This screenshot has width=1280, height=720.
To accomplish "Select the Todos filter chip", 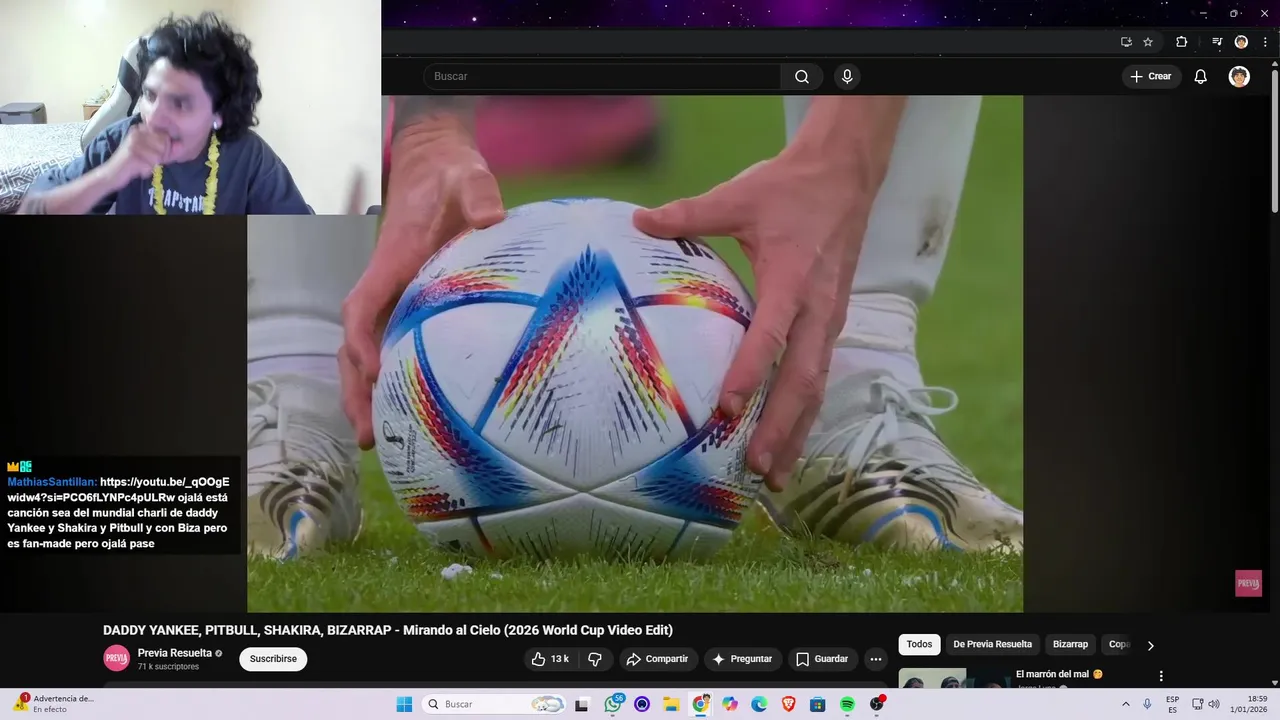I will pos(920,644).
